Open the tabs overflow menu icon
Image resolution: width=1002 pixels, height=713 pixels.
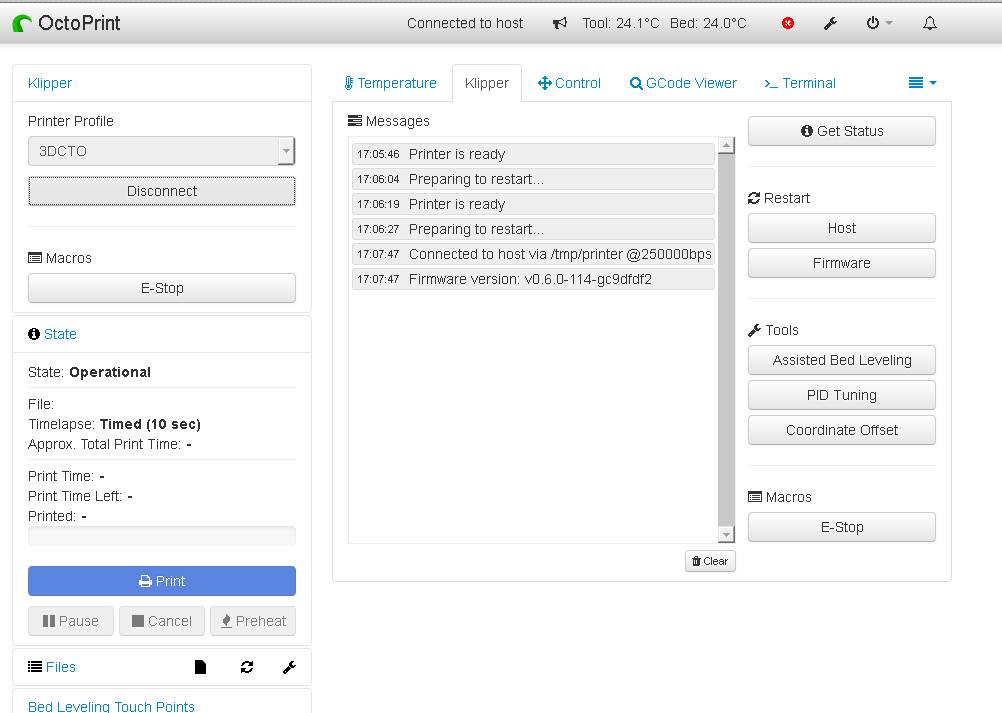coord(922,83)
